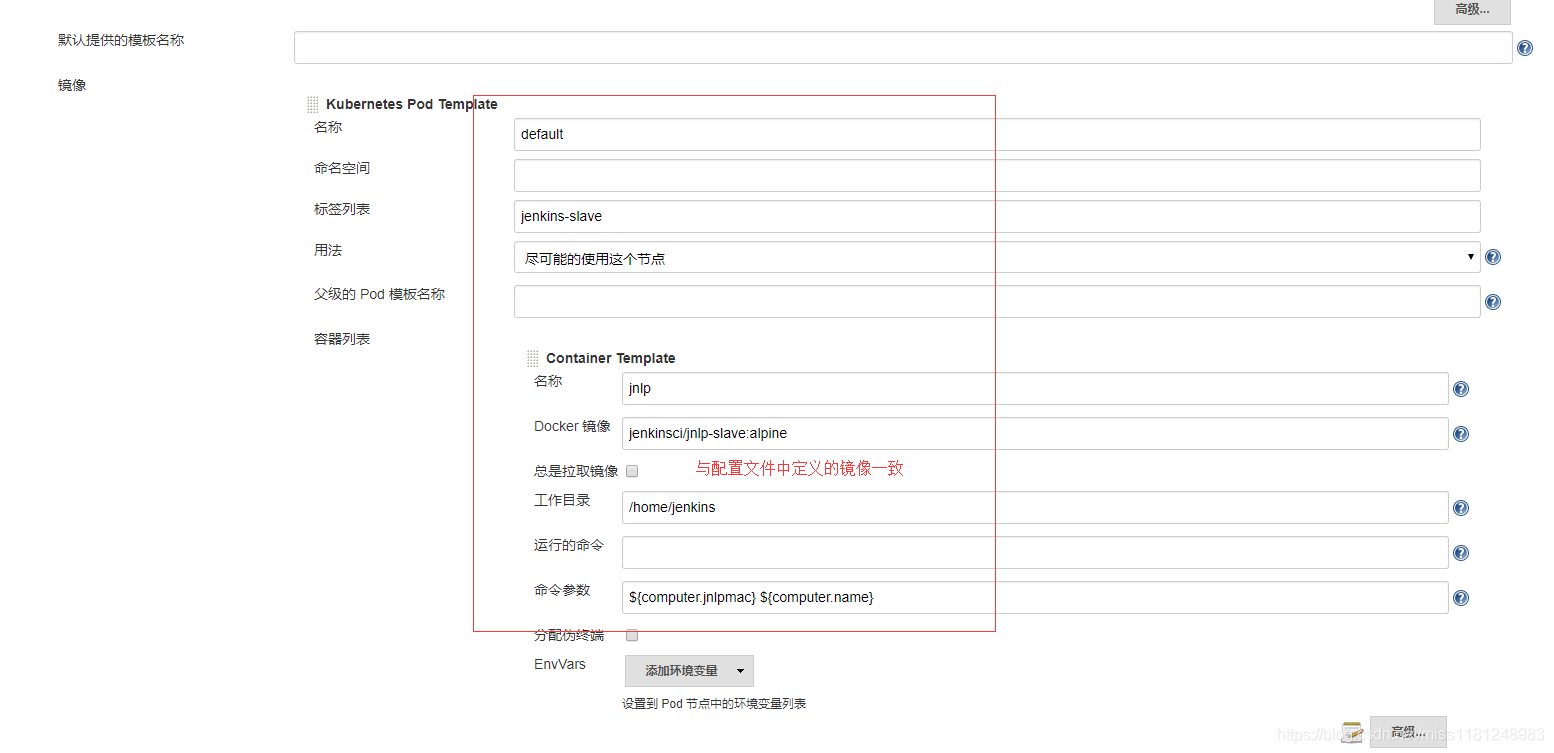1554x753 pixels.
Task: Click the 镜像 section label
Action: [x=72, y=85]
